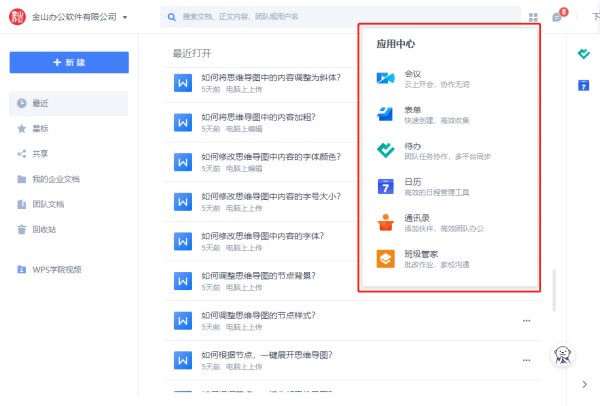The height and width of the screenshot is (406, 600).
Task: Open more options for 如何调整思维导图的节点样式?
Action: (527, 321)
